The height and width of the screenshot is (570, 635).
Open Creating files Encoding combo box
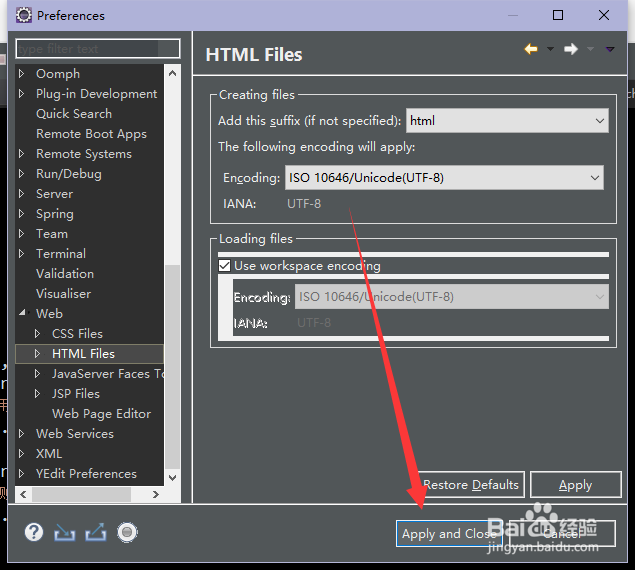pos(444,177)
